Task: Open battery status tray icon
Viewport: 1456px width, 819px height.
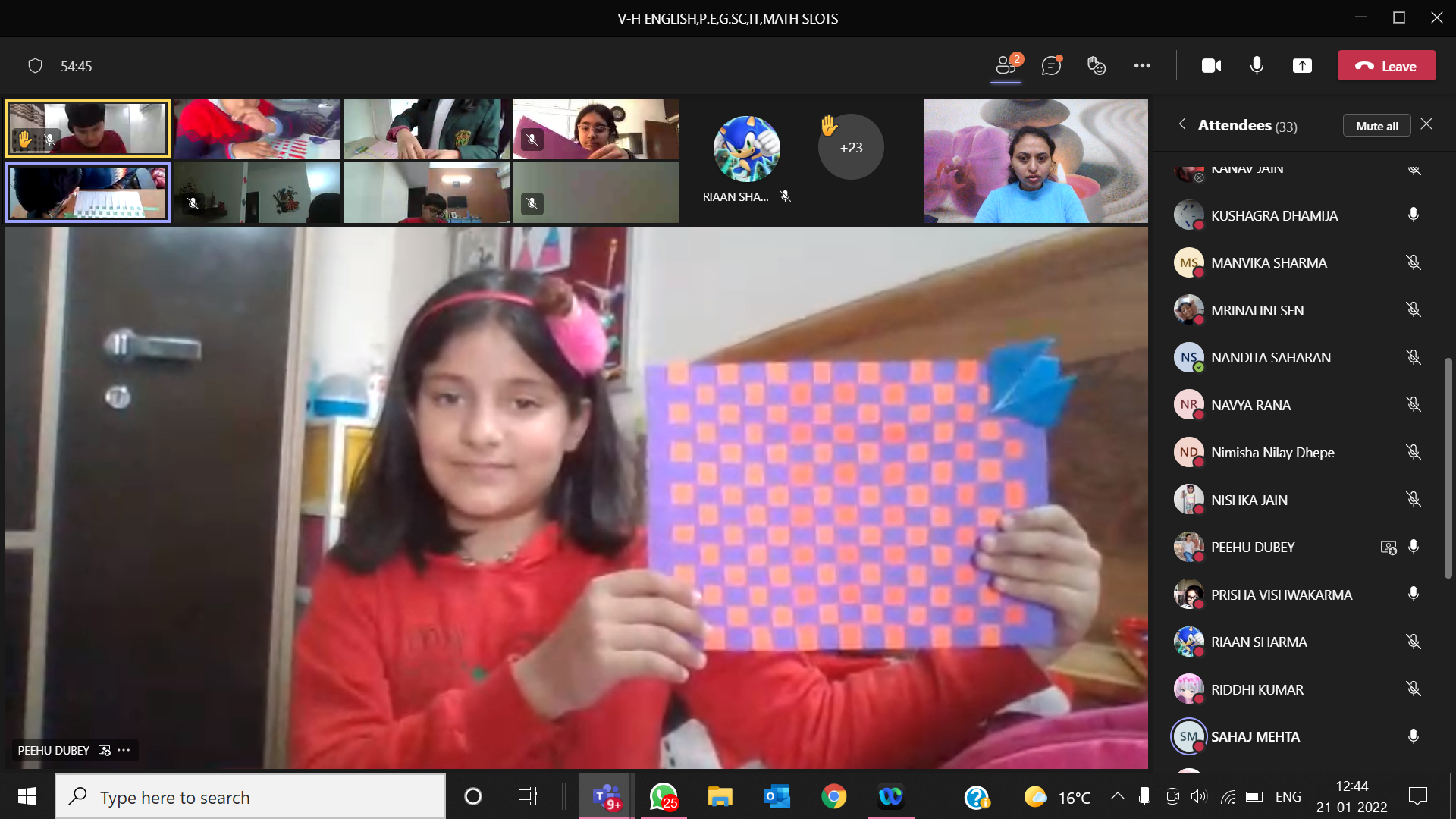Action: [x=1254, y=796]
